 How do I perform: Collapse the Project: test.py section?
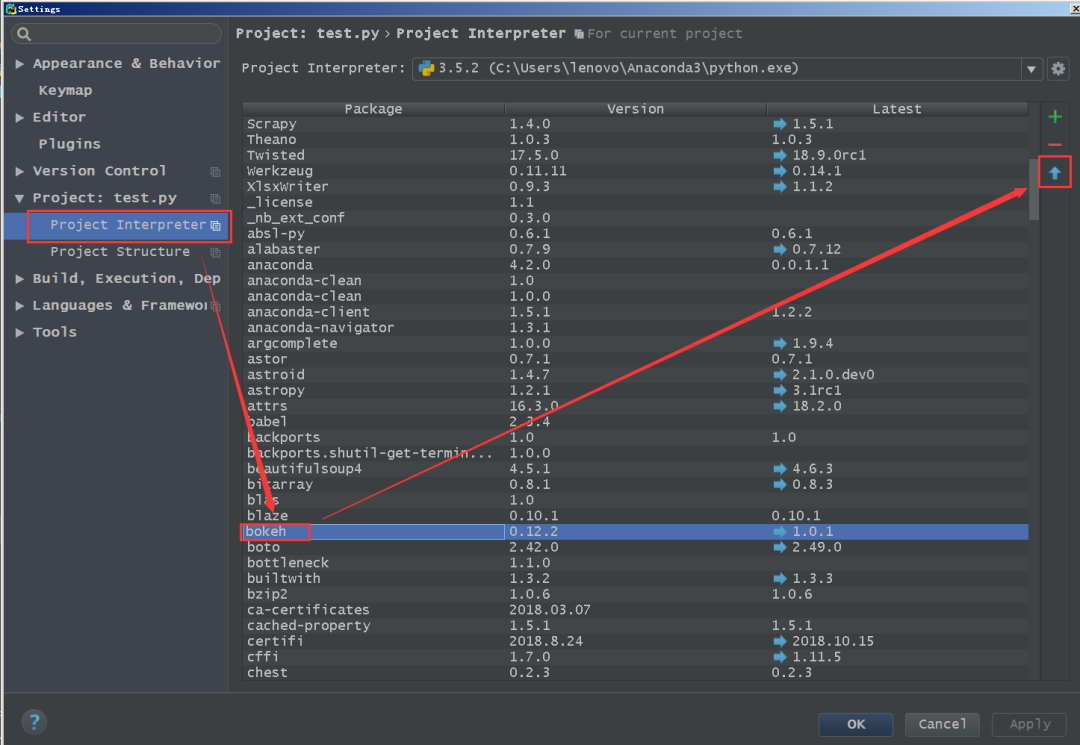pos(20,199)
